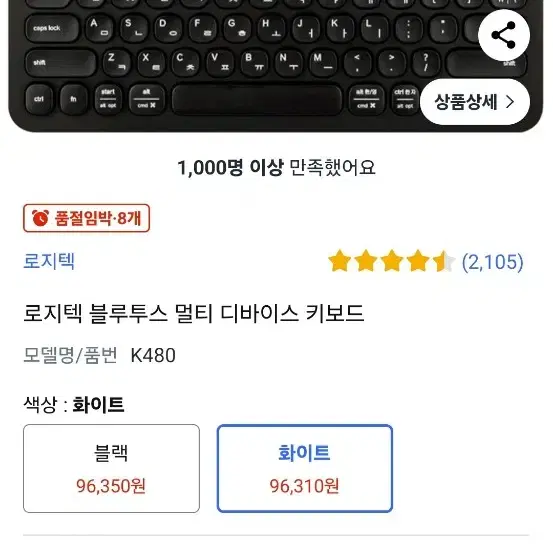This screenshot has width=553, height=553.
Task: Tap the share icon button
Action: coord(504,35)
